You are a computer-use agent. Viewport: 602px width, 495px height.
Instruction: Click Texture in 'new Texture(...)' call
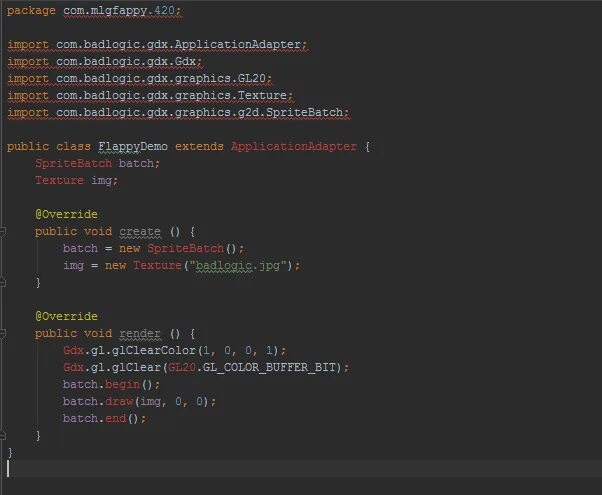tap(157, 265)
